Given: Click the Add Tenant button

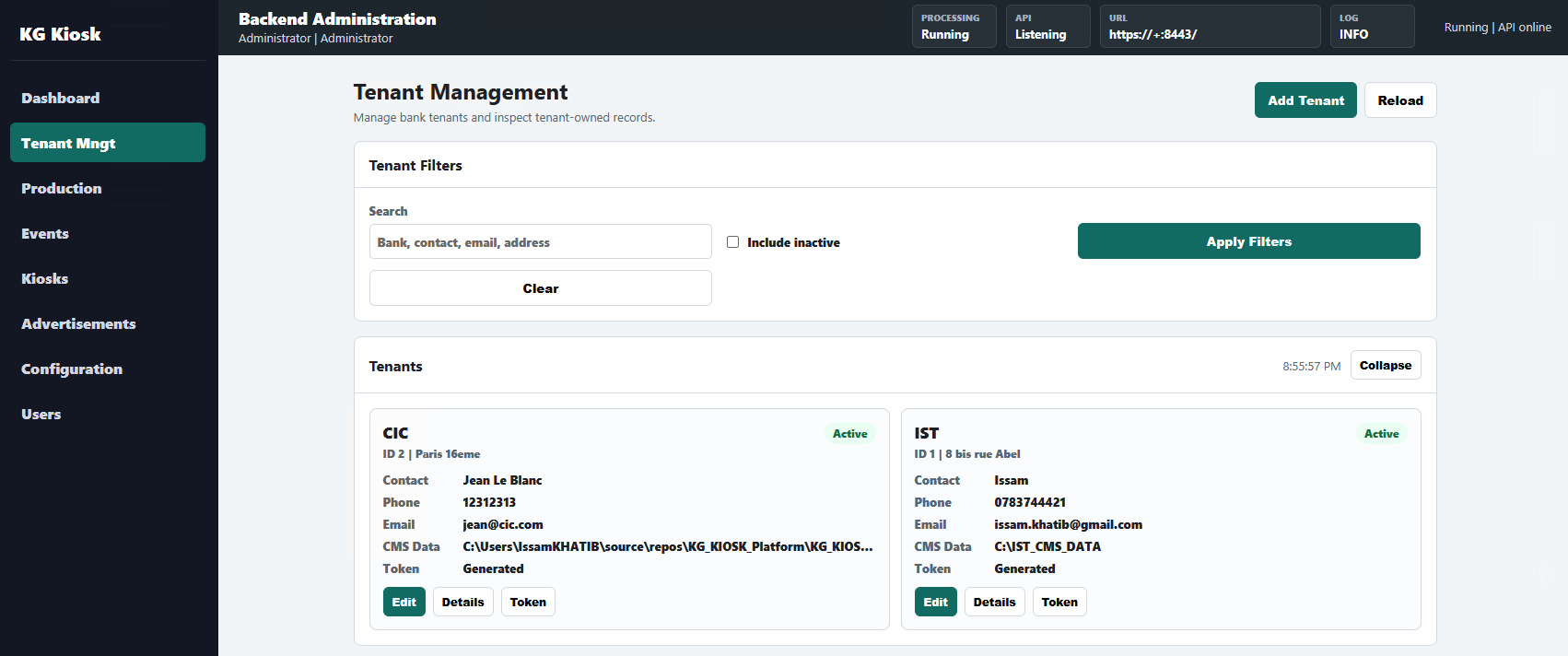Looking at the screenshot, I should [1305, 100].
